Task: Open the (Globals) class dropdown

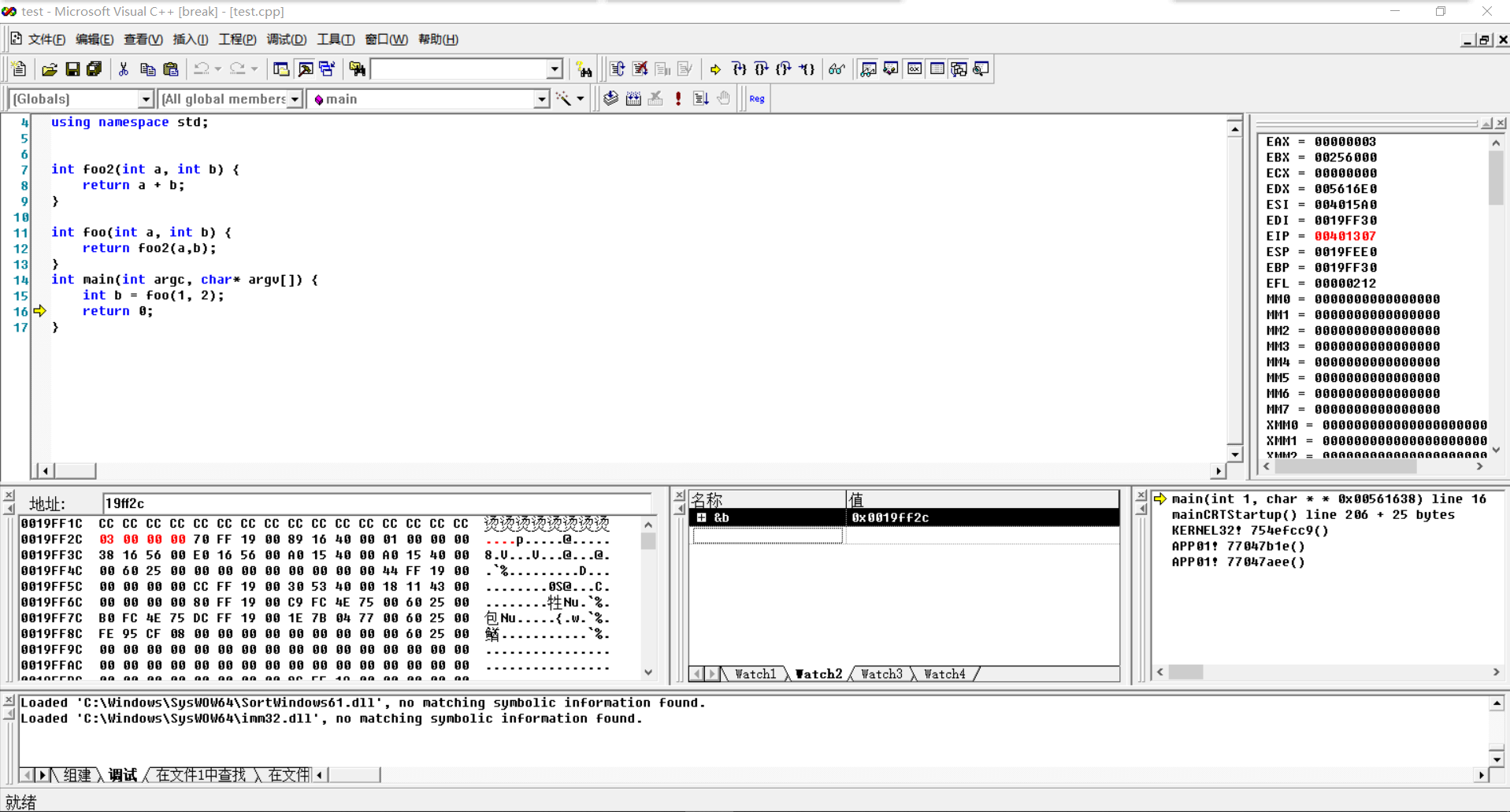Action: [x=146, y=99]
